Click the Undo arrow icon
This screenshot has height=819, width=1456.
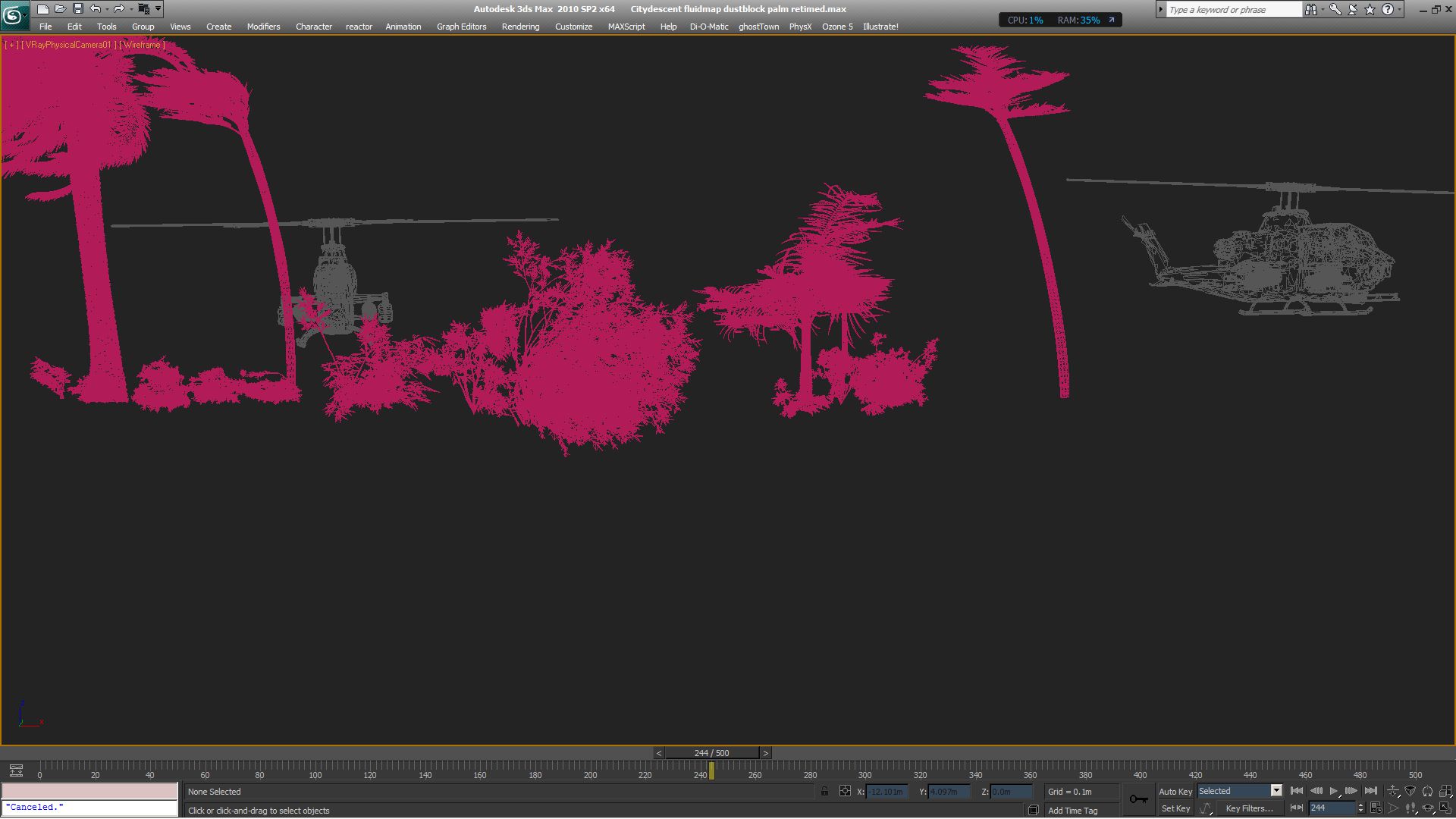pyautogui.click(x=96, y=9)
